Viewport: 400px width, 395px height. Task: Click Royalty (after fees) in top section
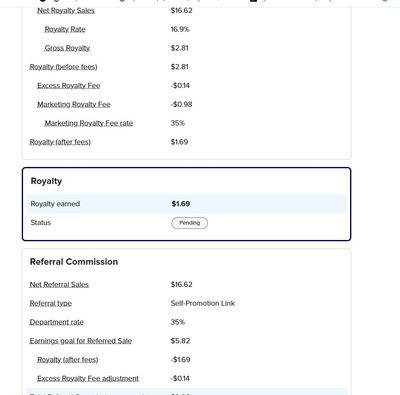(x=60, y=142)
